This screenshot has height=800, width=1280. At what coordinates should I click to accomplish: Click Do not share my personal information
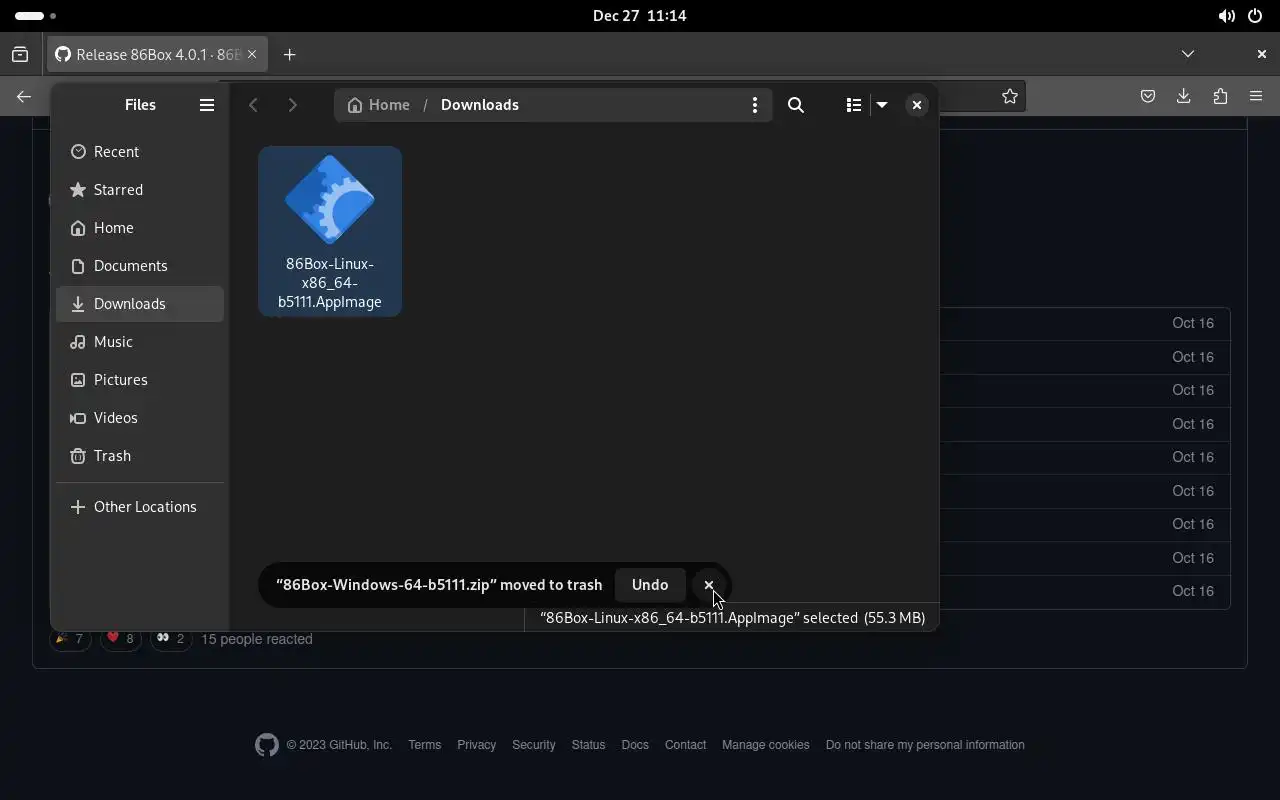pos(925,745)
